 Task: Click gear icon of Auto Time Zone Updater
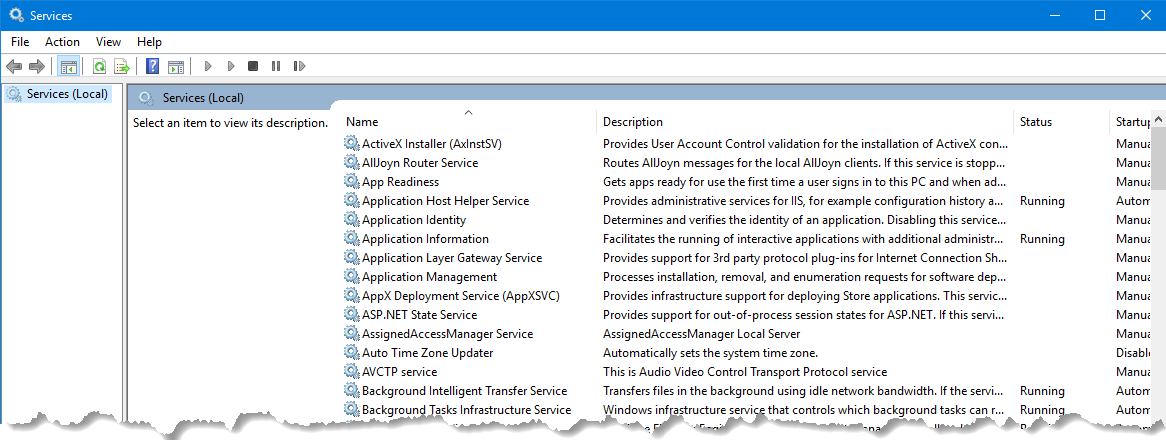click(352, 352)
